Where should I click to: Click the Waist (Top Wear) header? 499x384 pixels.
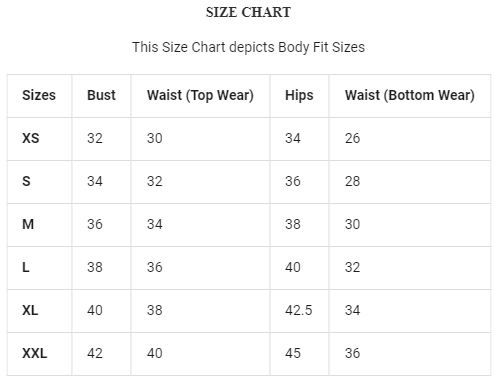[x=200, y=96]
